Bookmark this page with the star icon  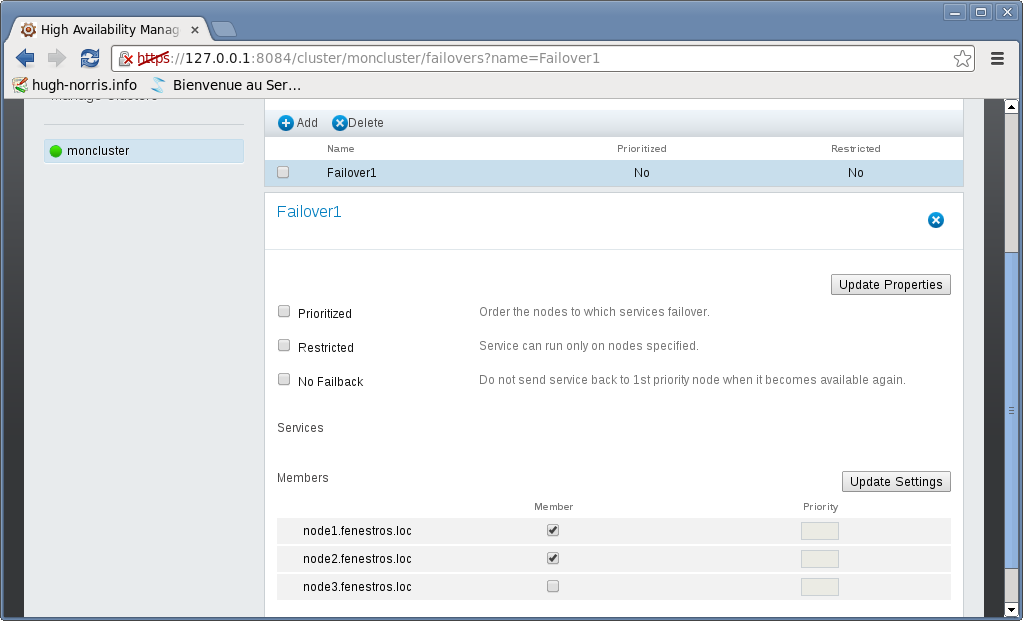[962, 58]
